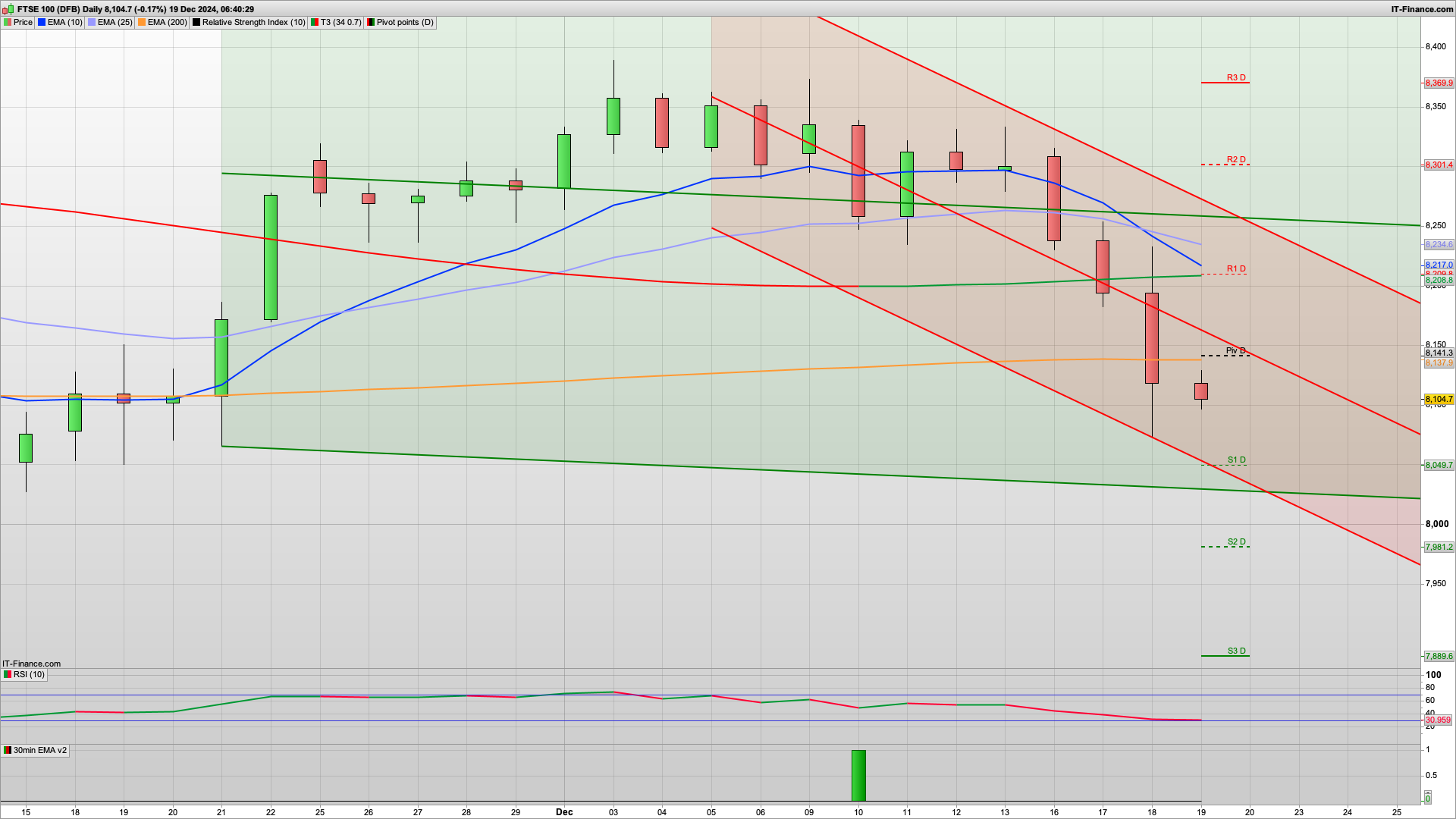Viewport: 1456px width, 819px height.
Task: Click the 8,000 price axis label
Action: tap(1436, 524)
